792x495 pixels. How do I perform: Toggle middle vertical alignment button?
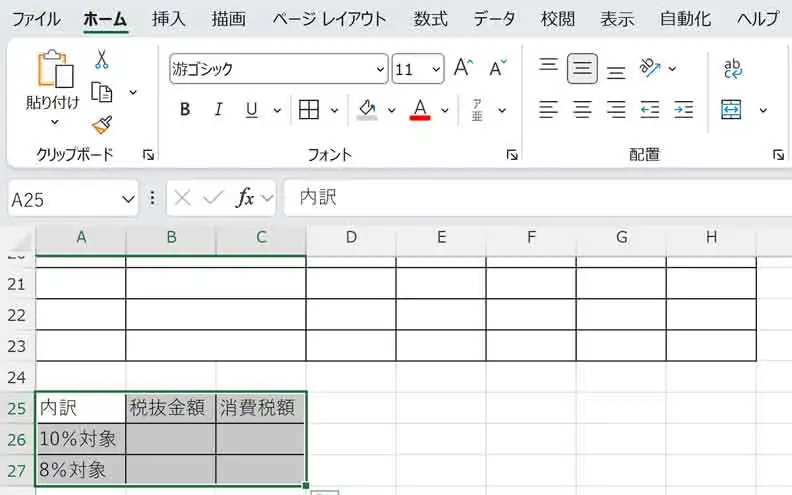pos(583,68)
